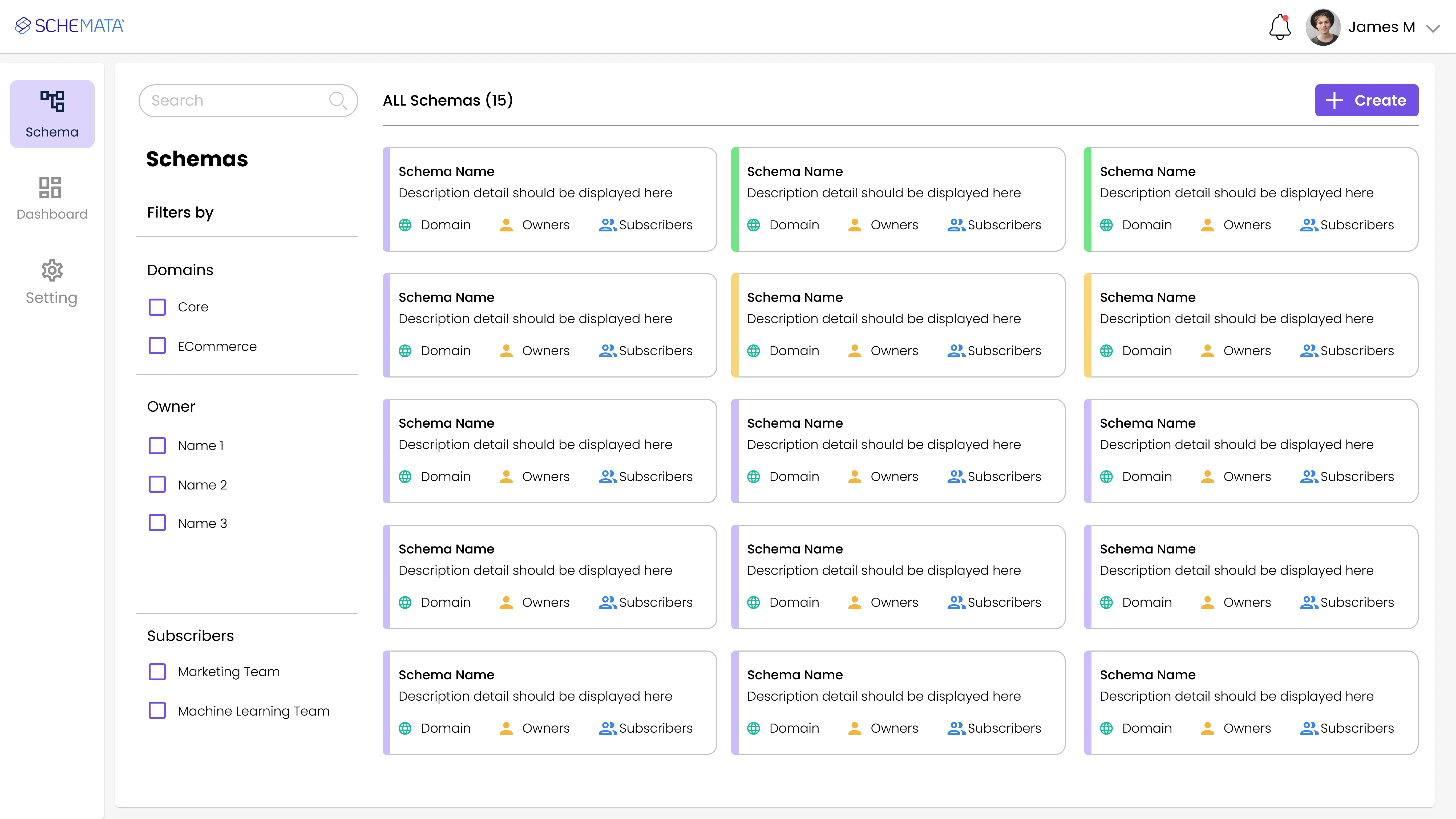Enable the Core domain filter

[157, 307]
